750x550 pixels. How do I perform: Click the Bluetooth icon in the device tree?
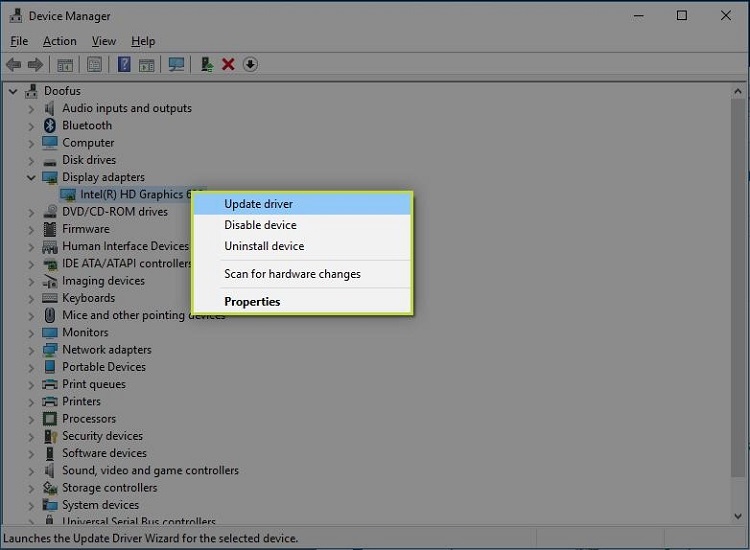tap(50, 125)
